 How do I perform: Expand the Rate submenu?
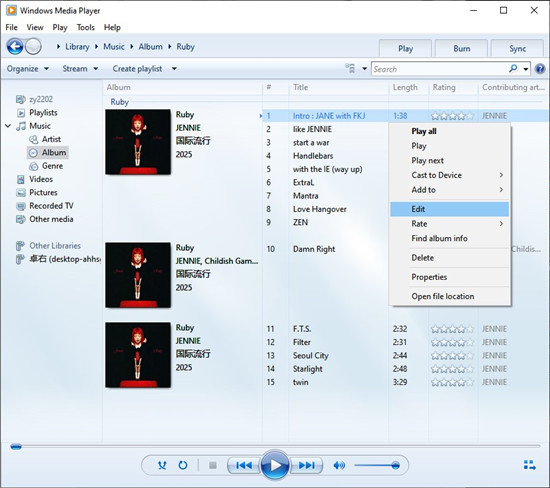450,223
